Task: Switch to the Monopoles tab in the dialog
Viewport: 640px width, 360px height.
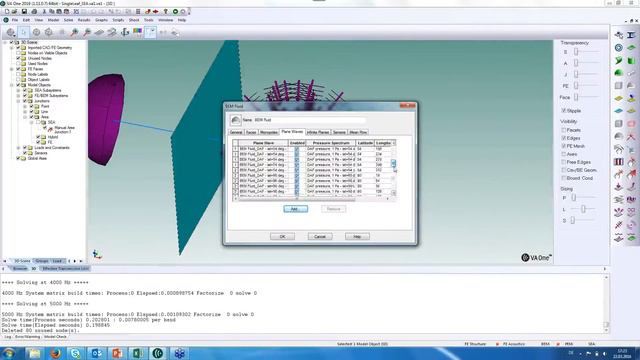Action: tap(269, 132)
